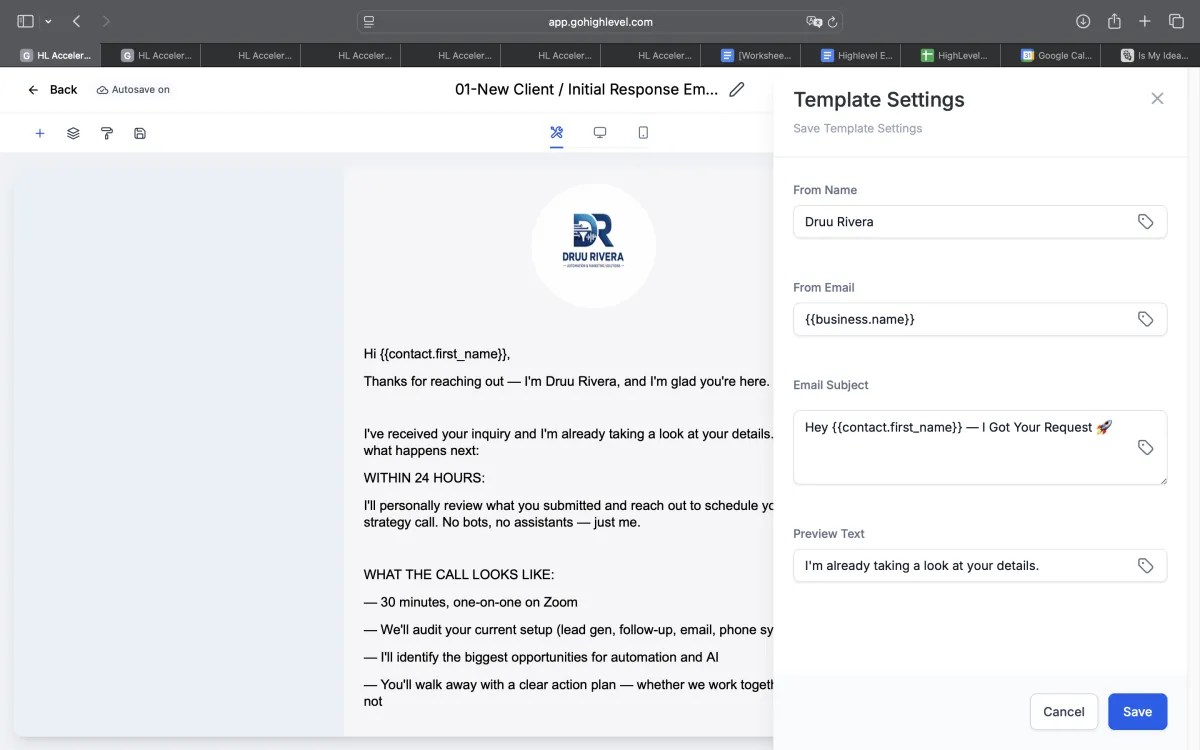This screenshot has width=1200, height=750.
Task: Close the Template Settings panel
Action: point(1157,98)
